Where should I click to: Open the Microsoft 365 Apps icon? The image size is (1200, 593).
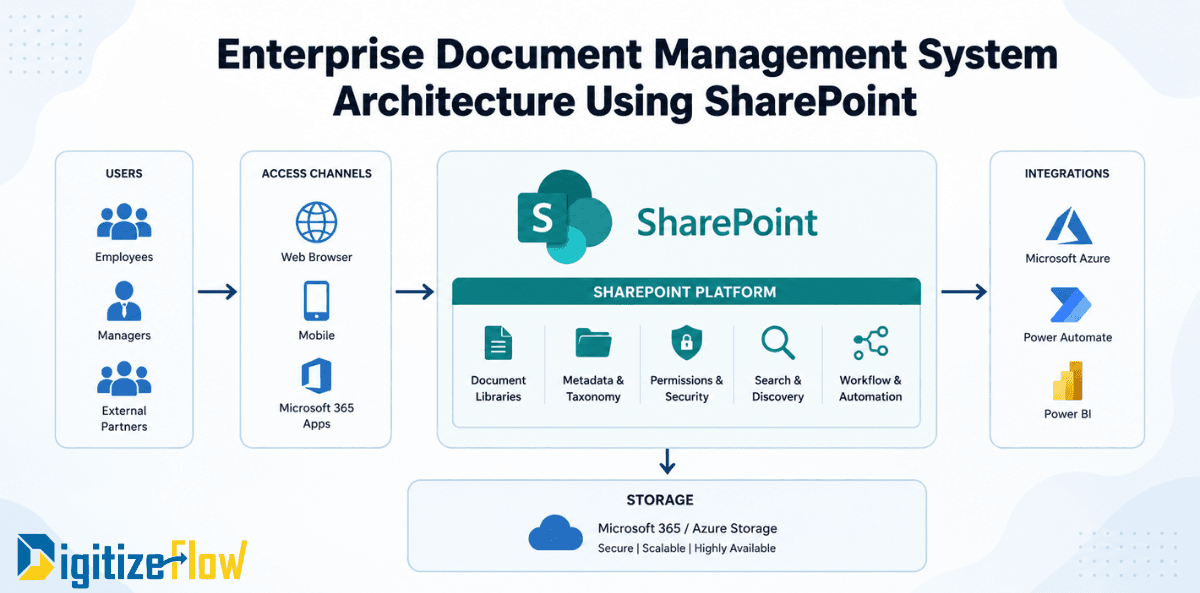click(x=316, y=376)
